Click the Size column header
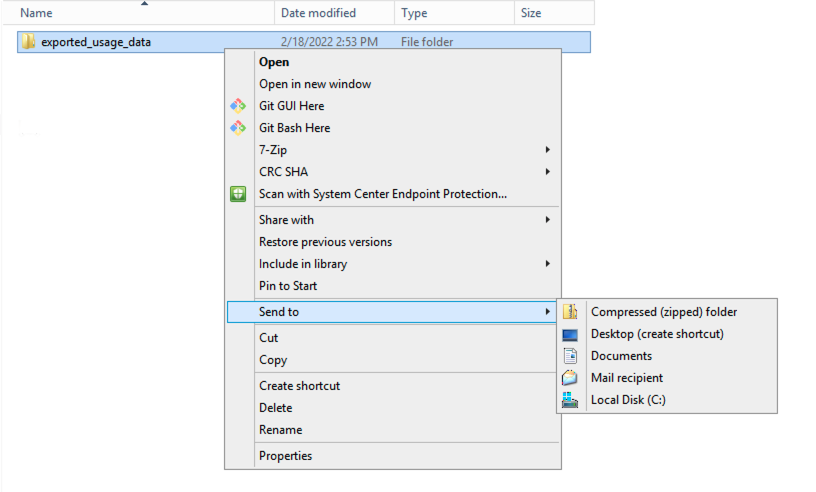The width and height of the screenshot is (816, 492). [531, 13]
